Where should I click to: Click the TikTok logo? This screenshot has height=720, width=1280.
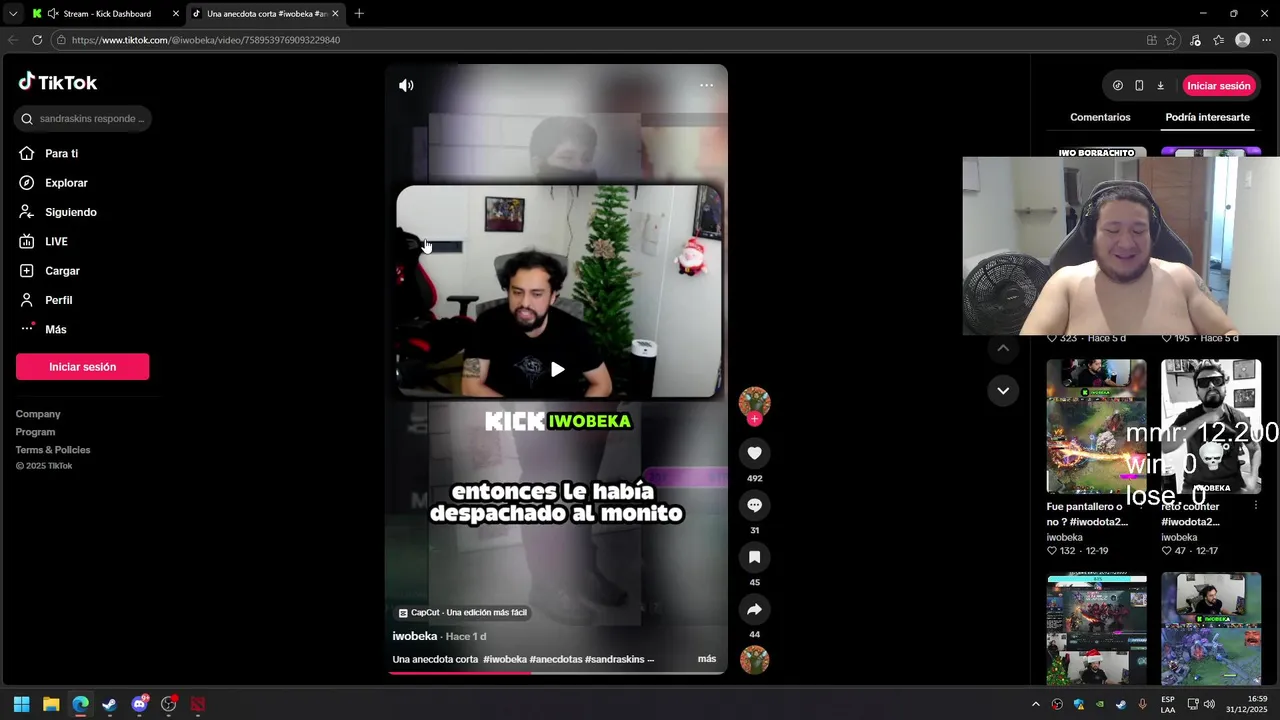pyautogui.click(x=58, y=82)
